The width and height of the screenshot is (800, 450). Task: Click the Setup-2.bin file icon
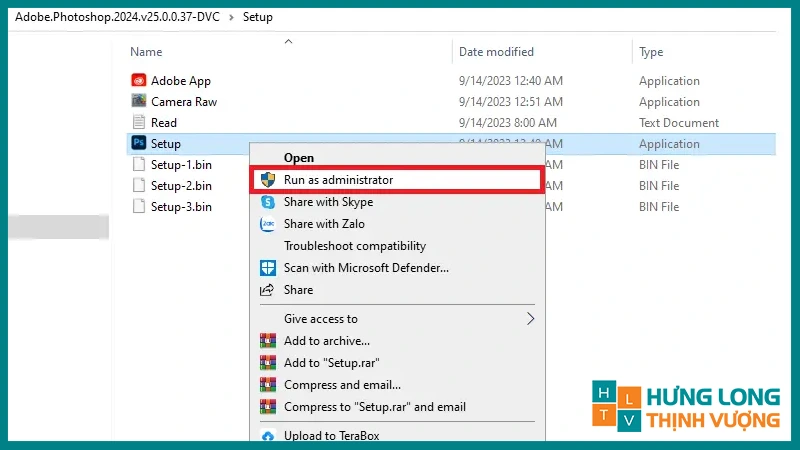point(138,185)
